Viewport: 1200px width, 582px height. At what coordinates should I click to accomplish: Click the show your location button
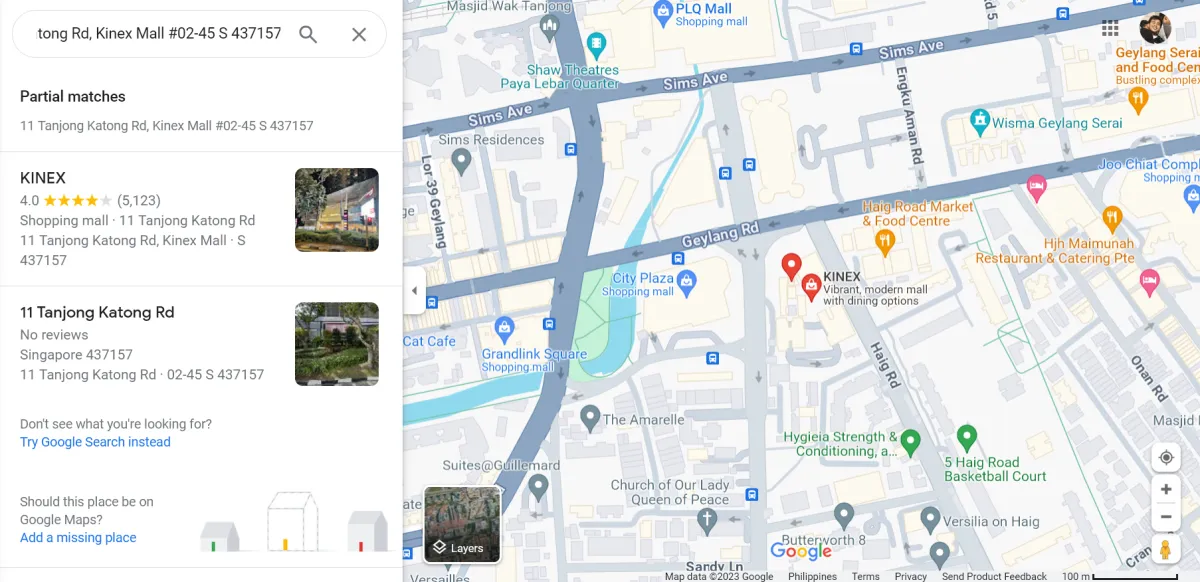point(1166,458)
